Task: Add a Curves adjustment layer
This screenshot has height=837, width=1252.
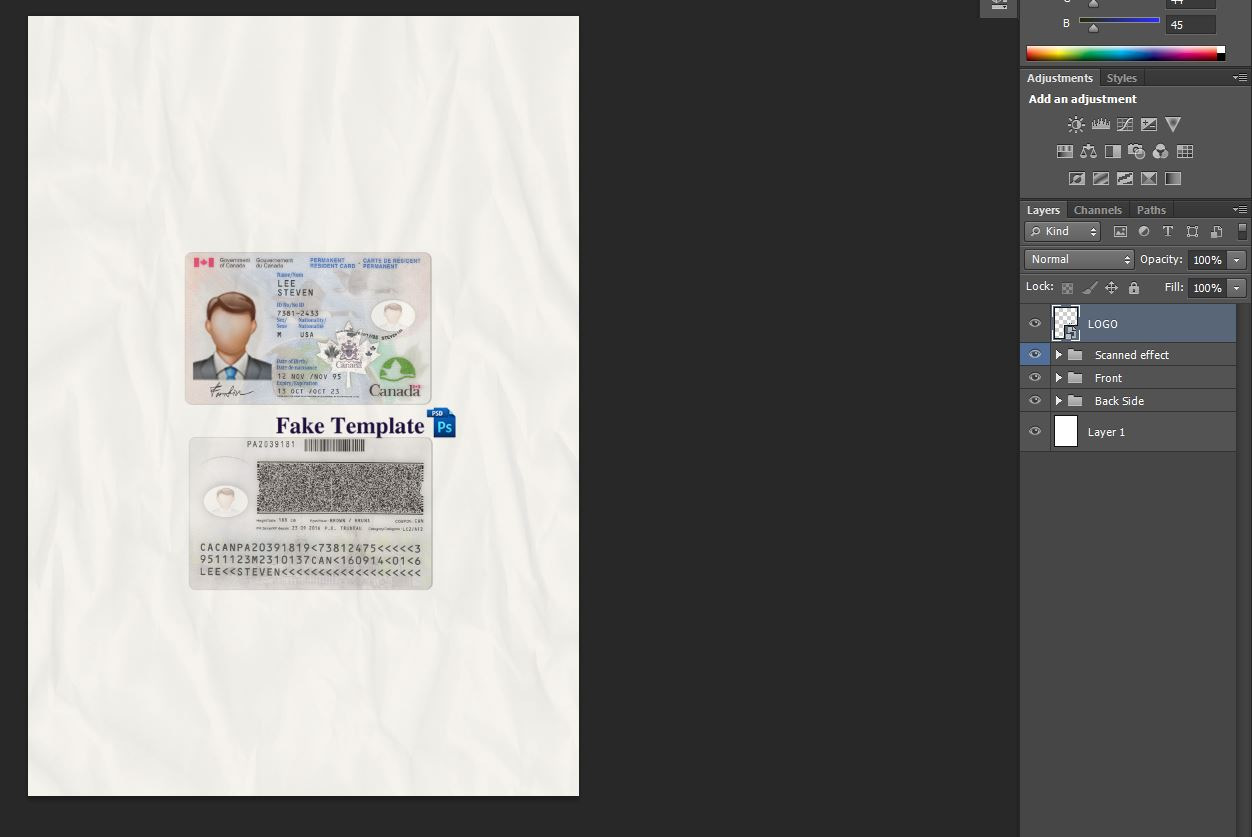Action: (1125, 125)
